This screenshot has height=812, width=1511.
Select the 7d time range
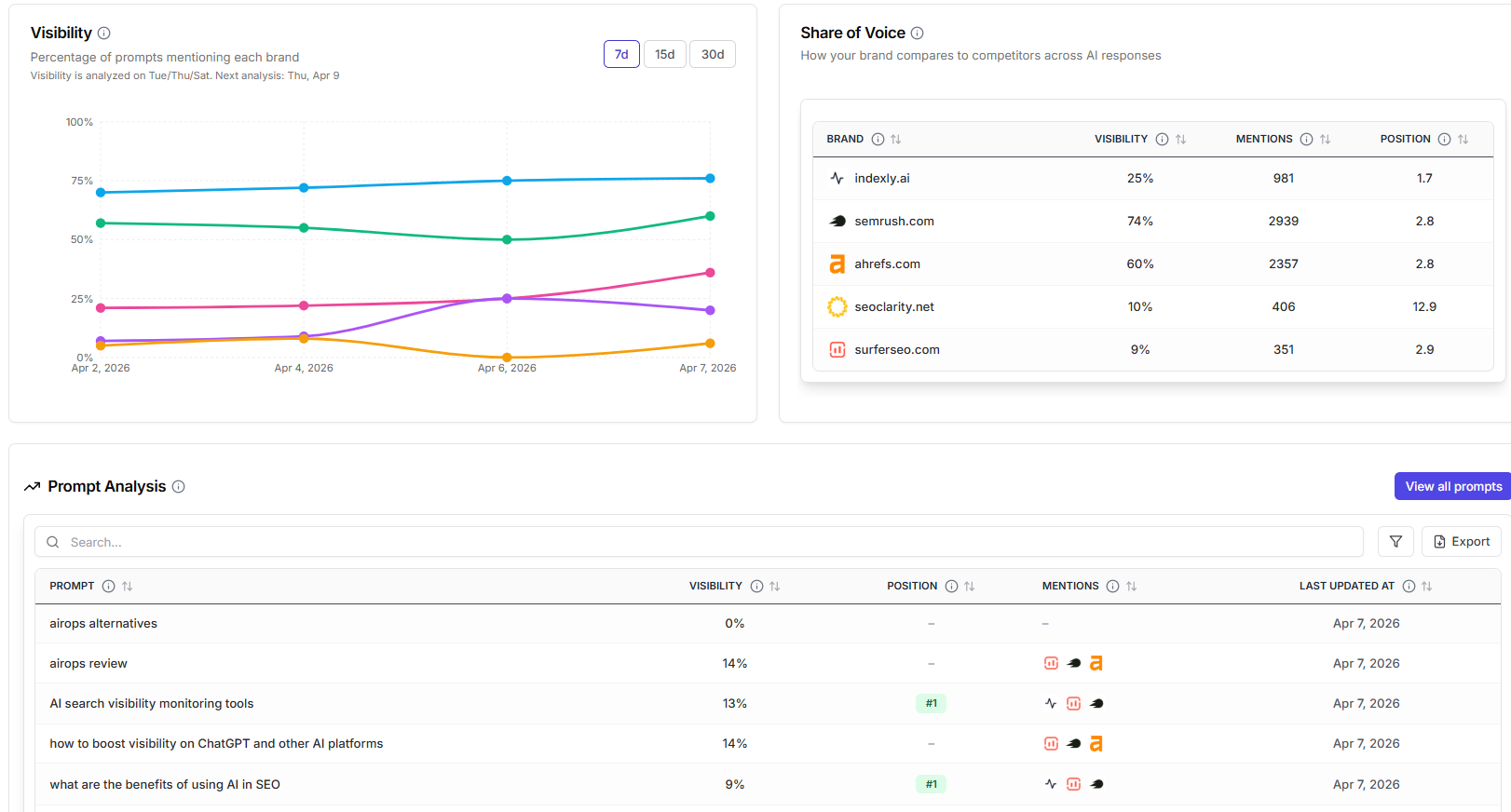coord(621,55)
